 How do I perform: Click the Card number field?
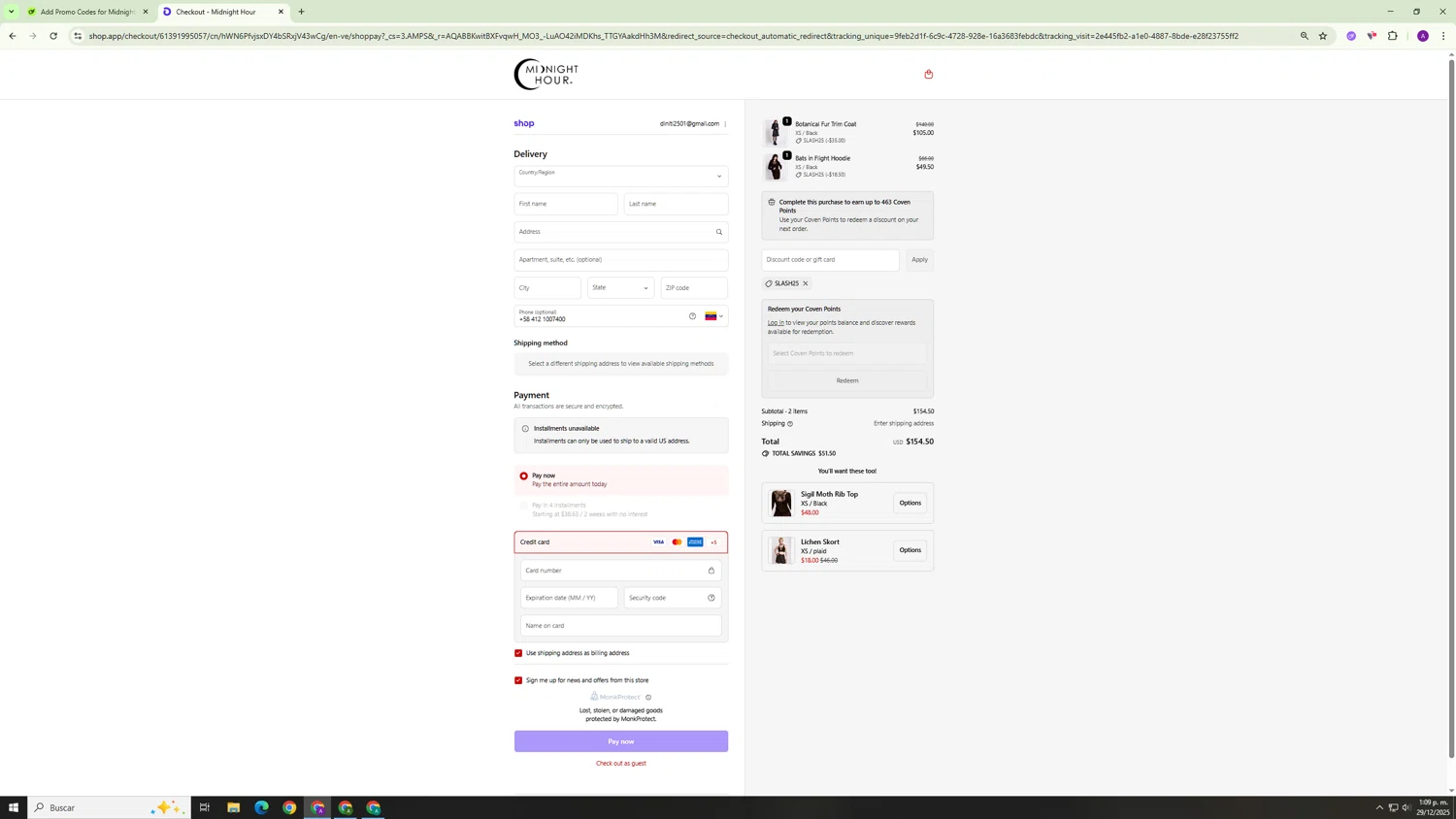(621, 571)
